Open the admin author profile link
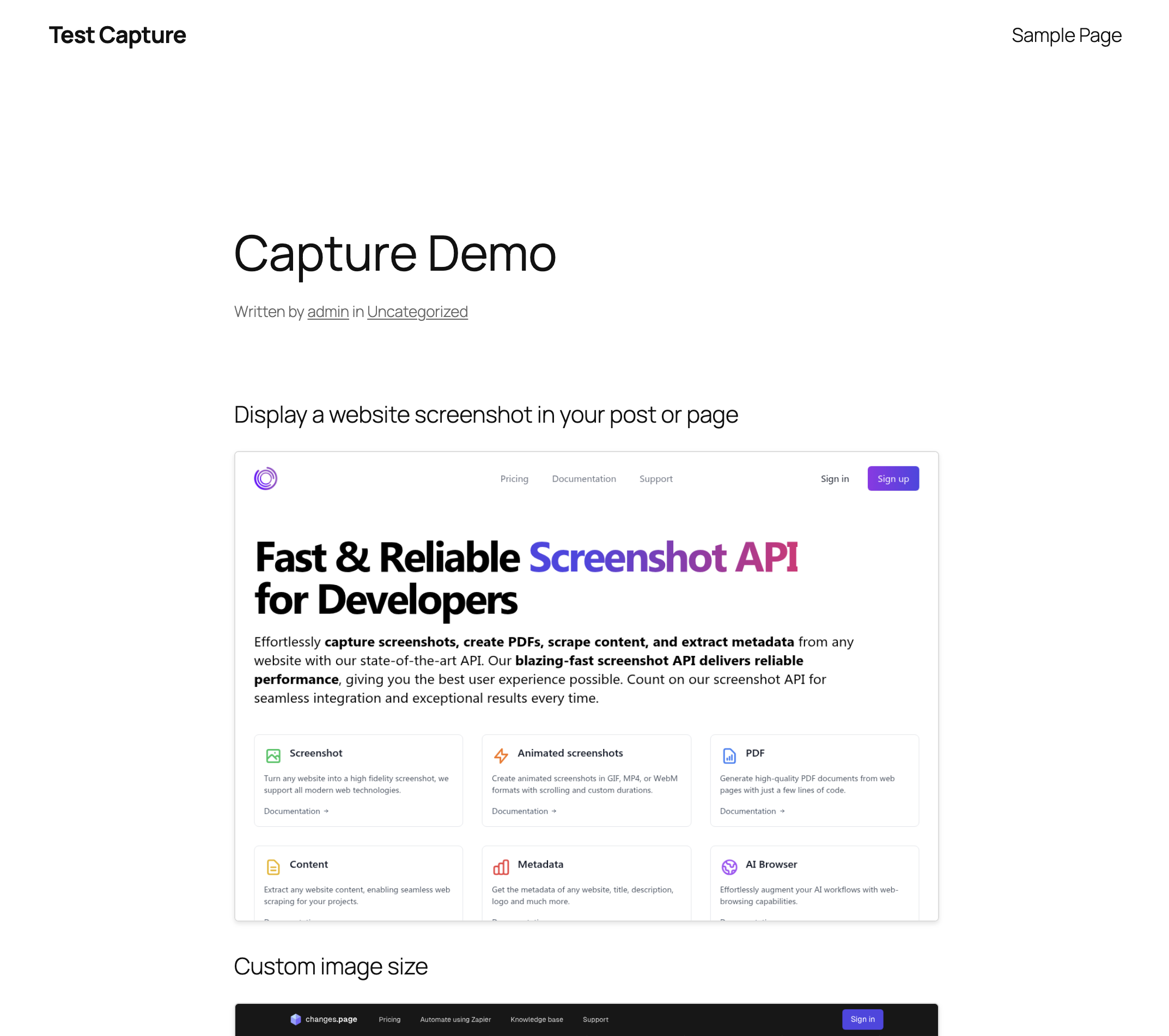Image resolution: width=1169 pixels, height=1036 pixels. (x=327, y=312)
